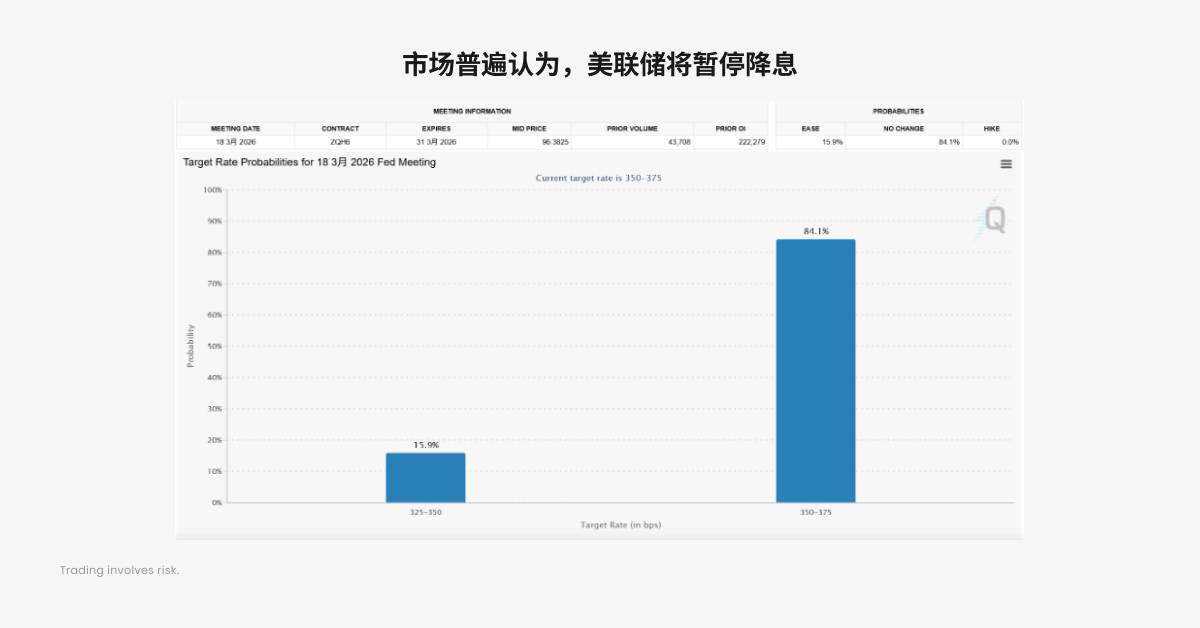This screenshot has height=628, width=1200.
Task: Click the 'Current target rate is 350-375' subtitle
Action: click(x=598, y=178)
